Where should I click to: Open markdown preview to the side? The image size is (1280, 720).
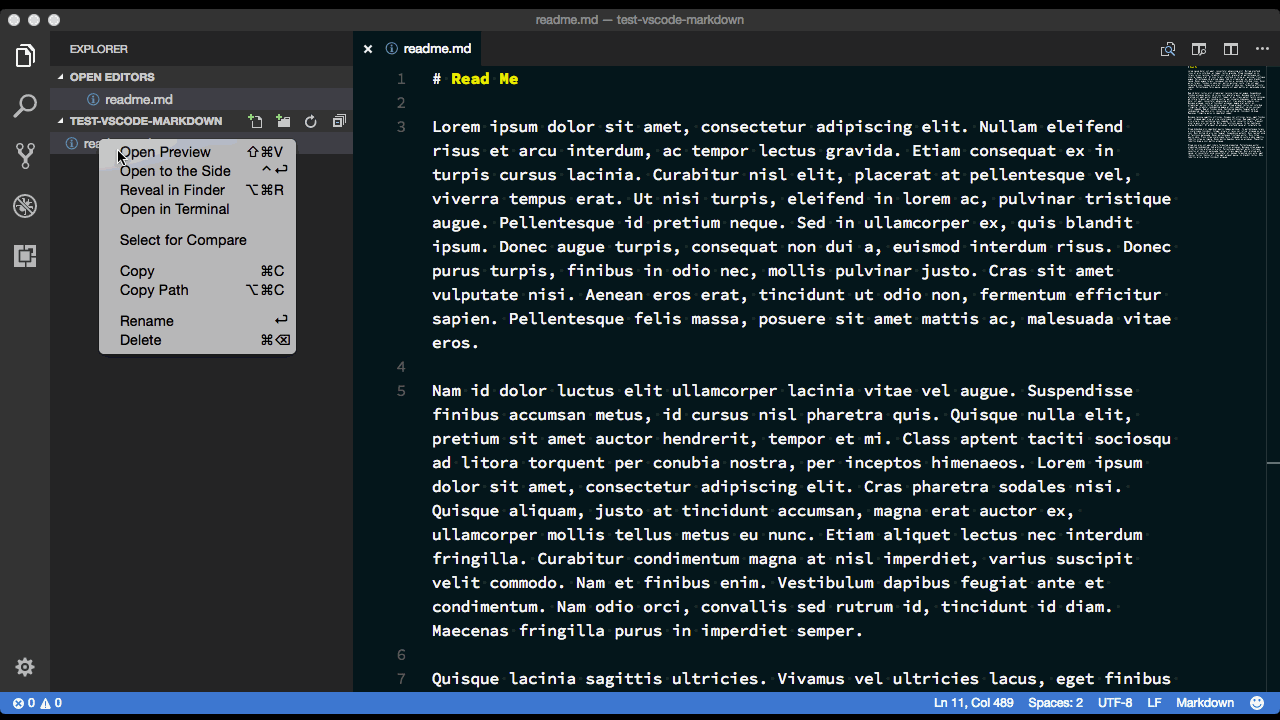click(1199, 49)
